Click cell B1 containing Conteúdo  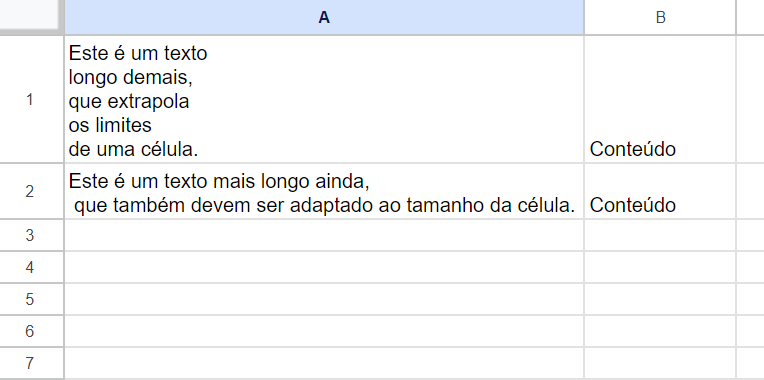point(660,99)
